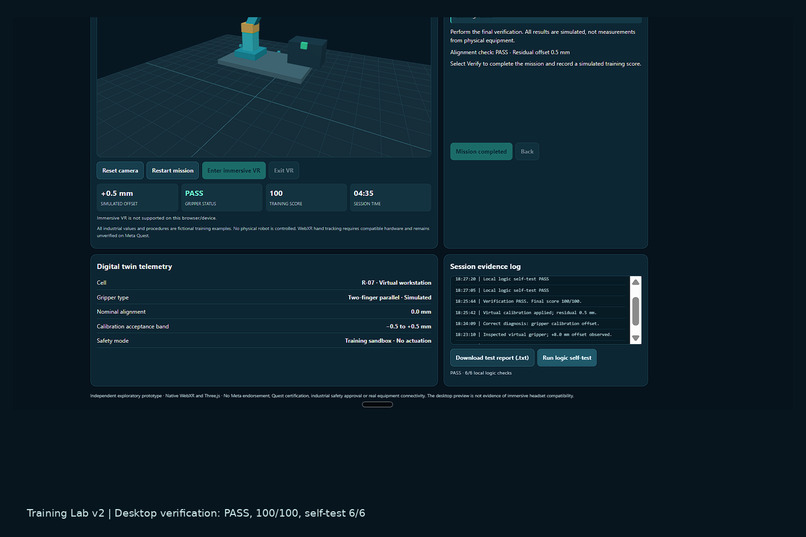The width and height of the screenshot is (806, 537).
Task: Click the evidence log scrollbar thumb
Action: [x=635, y=311]
